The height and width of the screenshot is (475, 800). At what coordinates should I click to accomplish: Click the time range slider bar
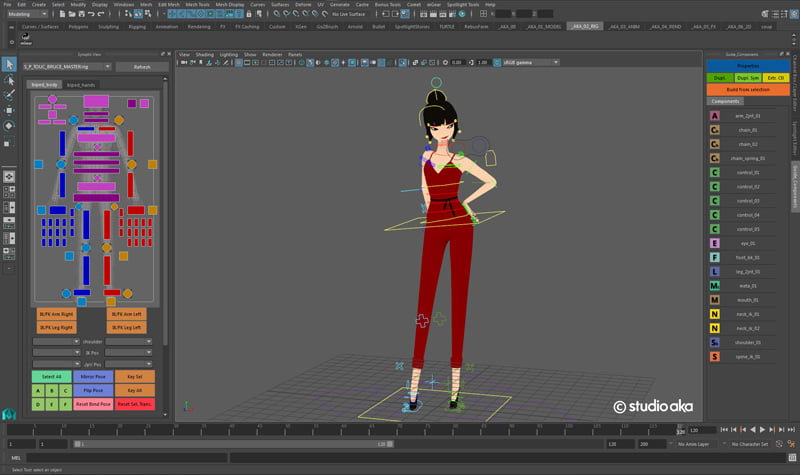[x=233, y=444]
